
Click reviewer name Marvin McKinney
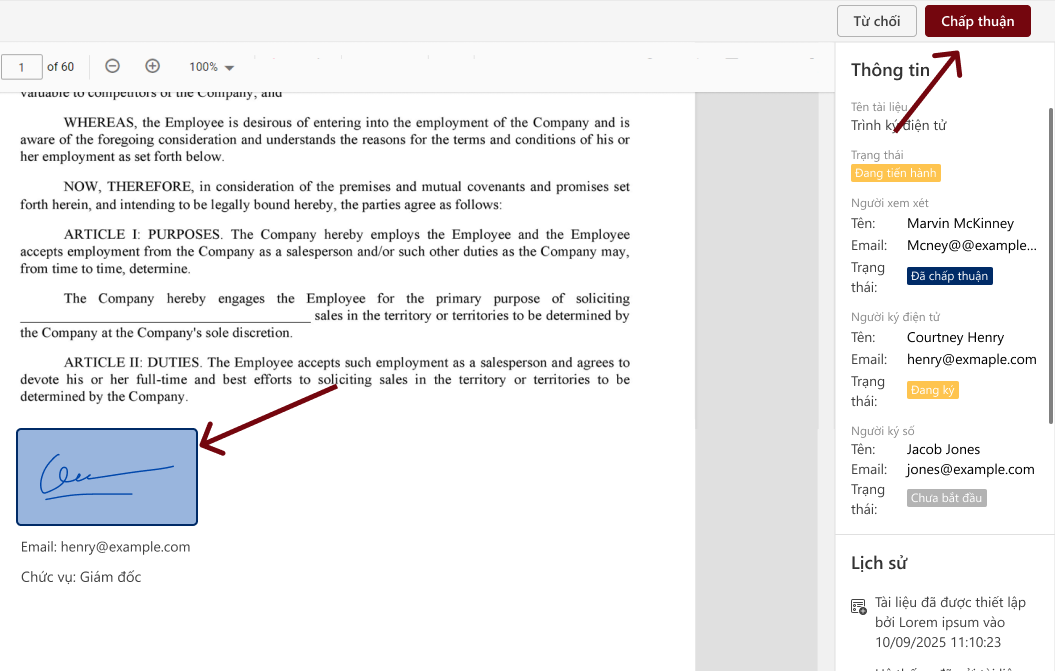[959, 223]
